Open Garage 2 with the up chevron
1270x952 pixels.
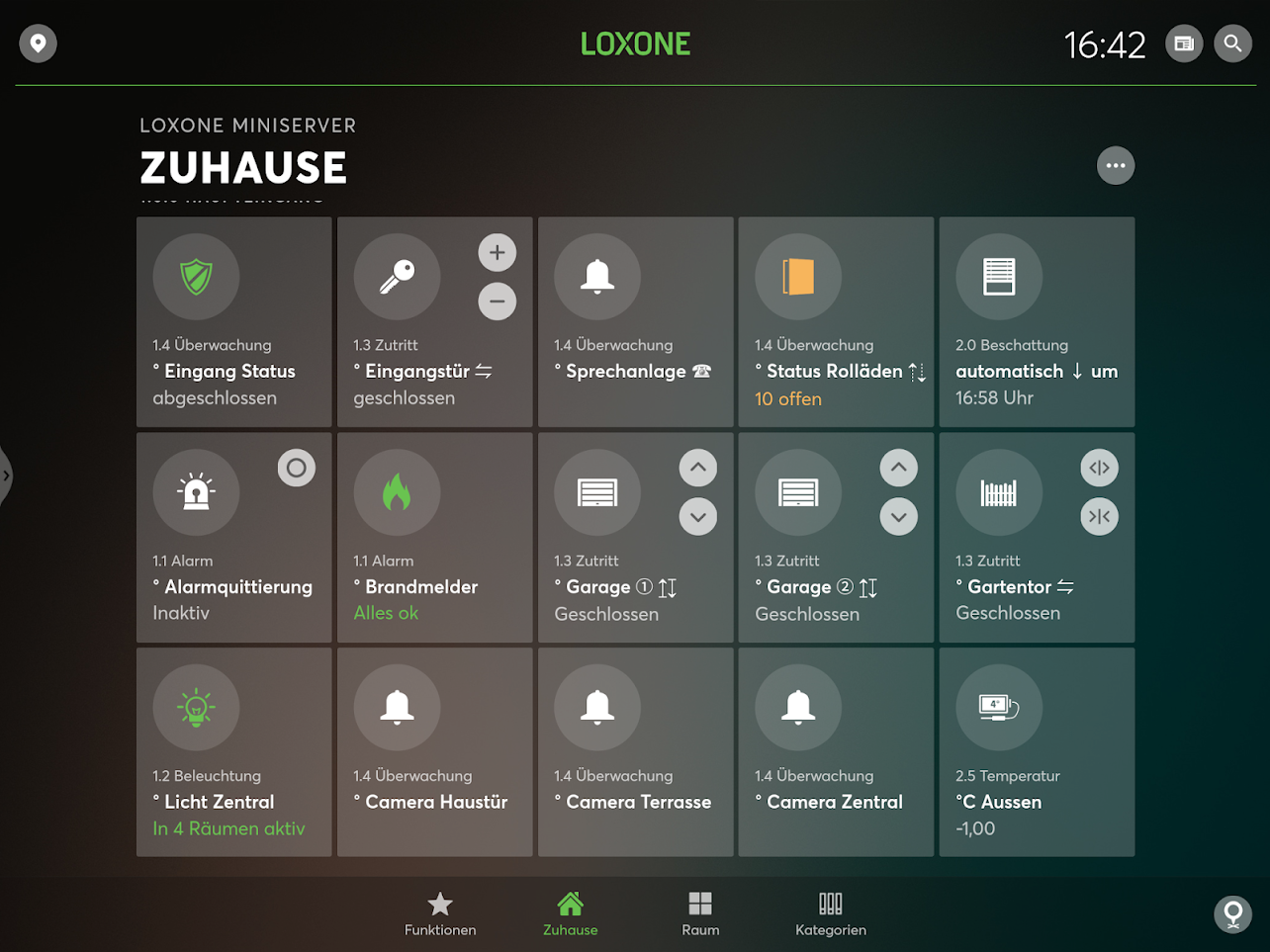[899, 468]
